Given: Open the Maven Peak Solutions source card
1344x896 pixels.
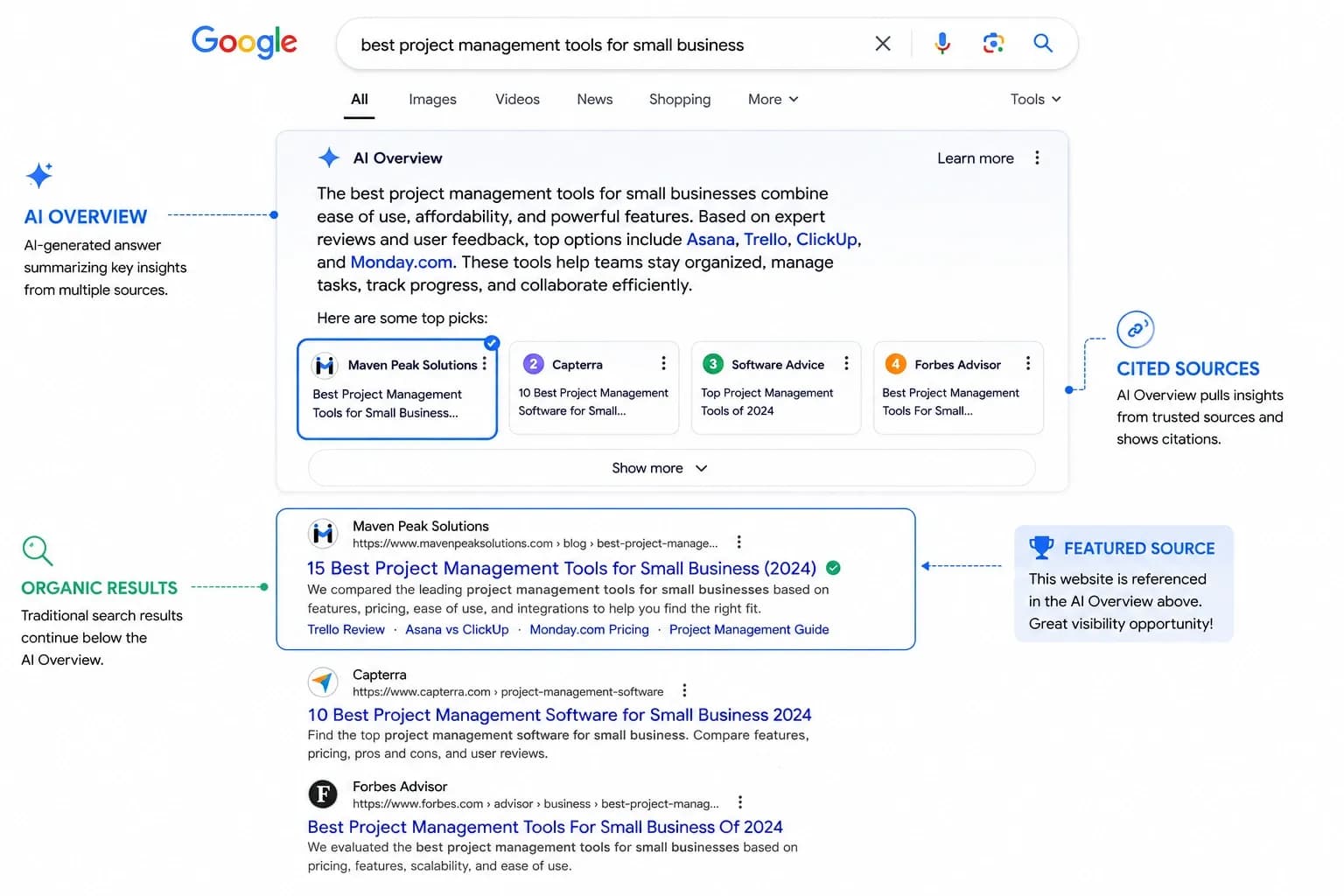Looking at the screenshot, I should coord(397,389).
